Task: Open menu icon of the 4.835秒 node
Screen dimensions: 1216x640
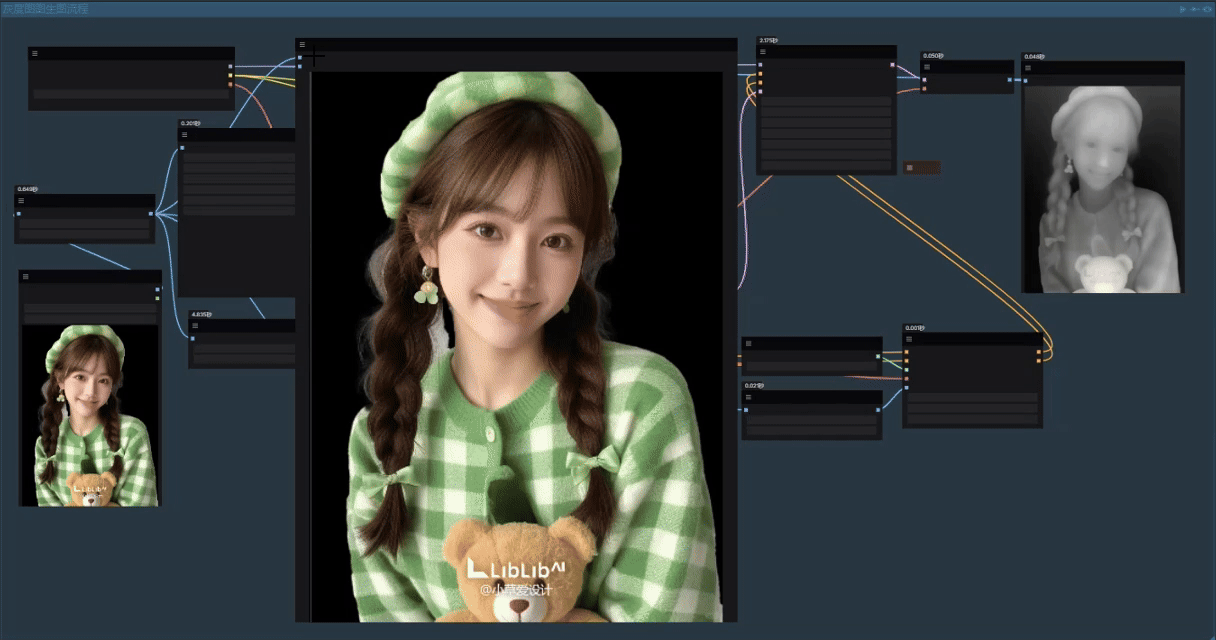Action: pyautogui.click(x=195, y=325)
